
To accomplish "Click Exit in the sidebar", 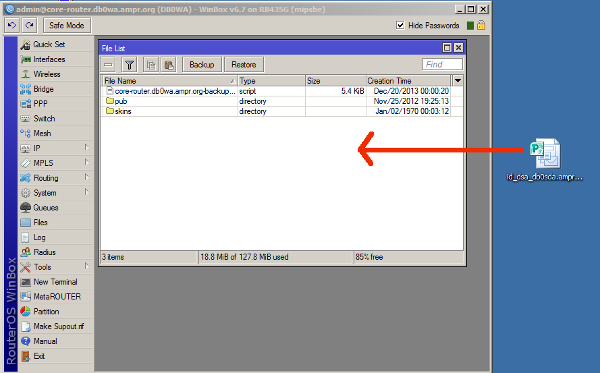I will point(56,356).
